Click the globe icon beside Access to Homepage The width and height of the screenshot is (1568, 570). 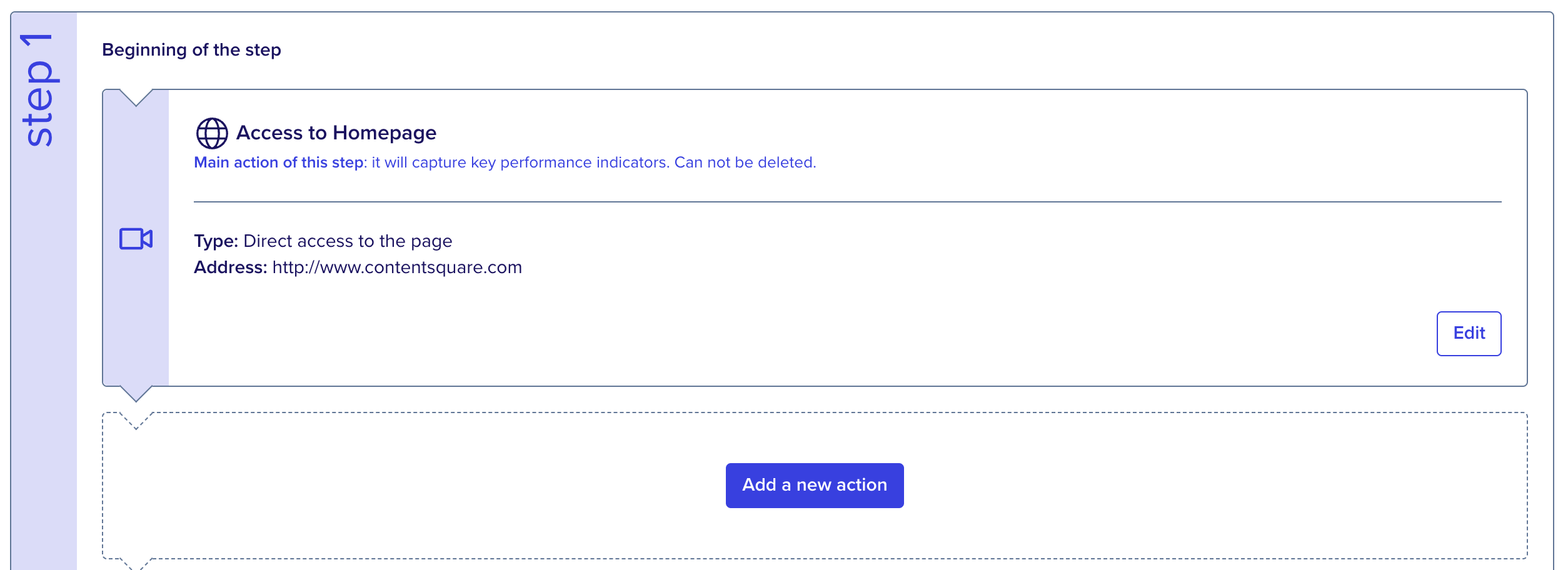point(212,133)
